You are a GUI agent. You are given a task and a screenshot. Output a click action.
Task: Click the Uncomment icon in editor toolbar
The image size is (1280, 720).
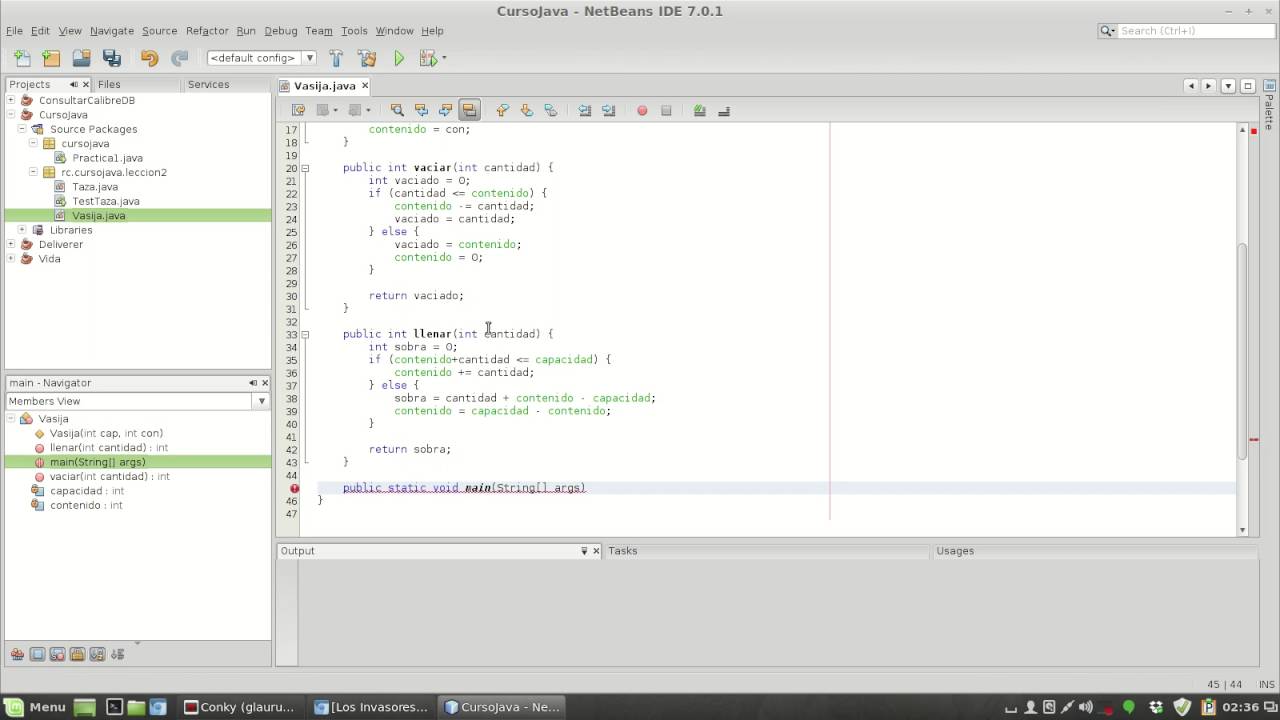(724, 110)
